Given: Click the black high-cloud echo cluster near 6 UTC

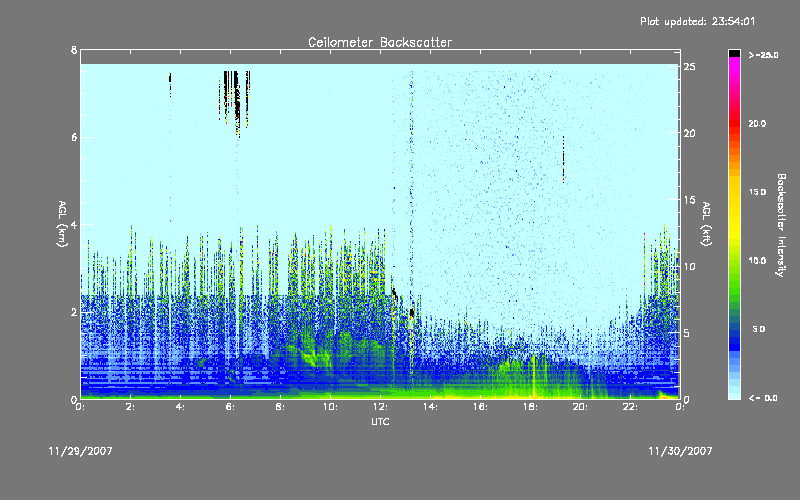Looking at the screenshot, I should click(x=234, y=102).
